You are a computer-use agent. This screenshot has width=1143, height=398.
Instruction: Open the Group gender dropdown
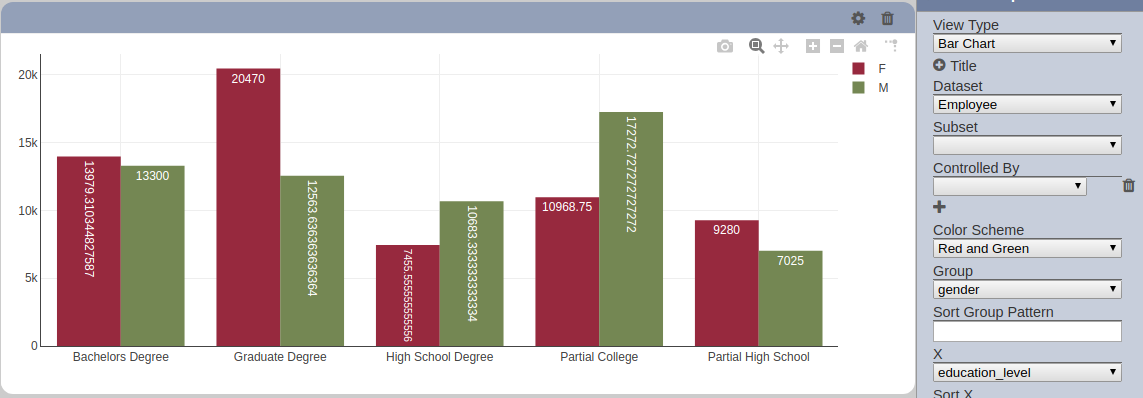click(x=1027, y=289)
